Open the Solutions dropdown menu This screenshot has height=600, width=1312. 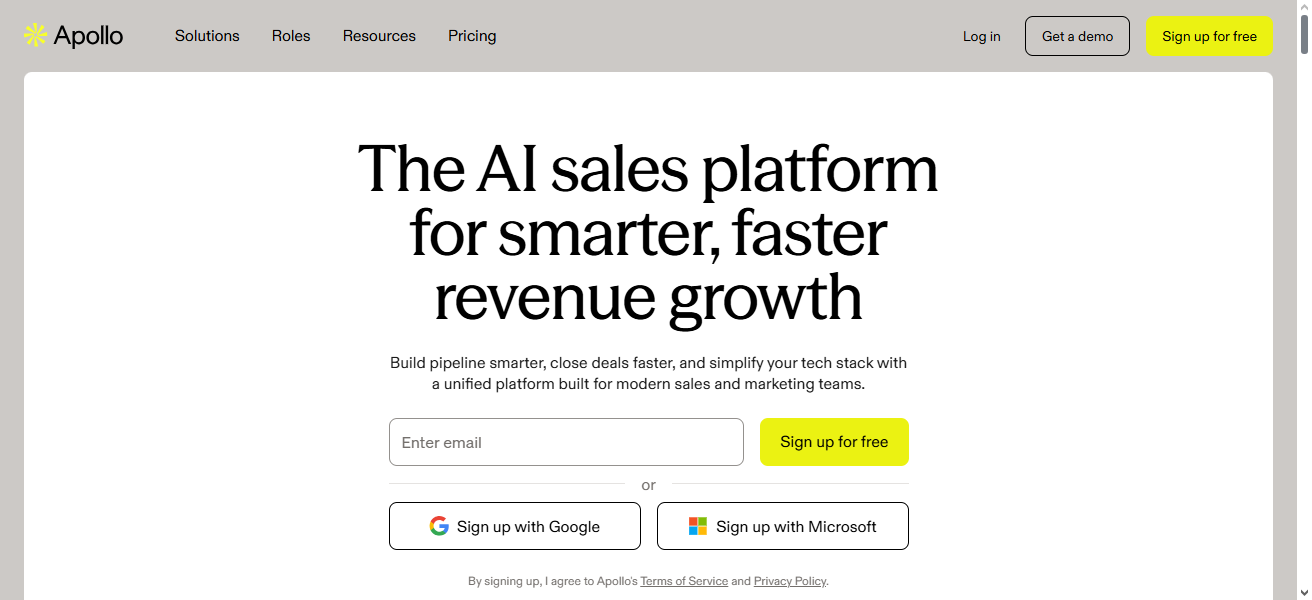207,36
